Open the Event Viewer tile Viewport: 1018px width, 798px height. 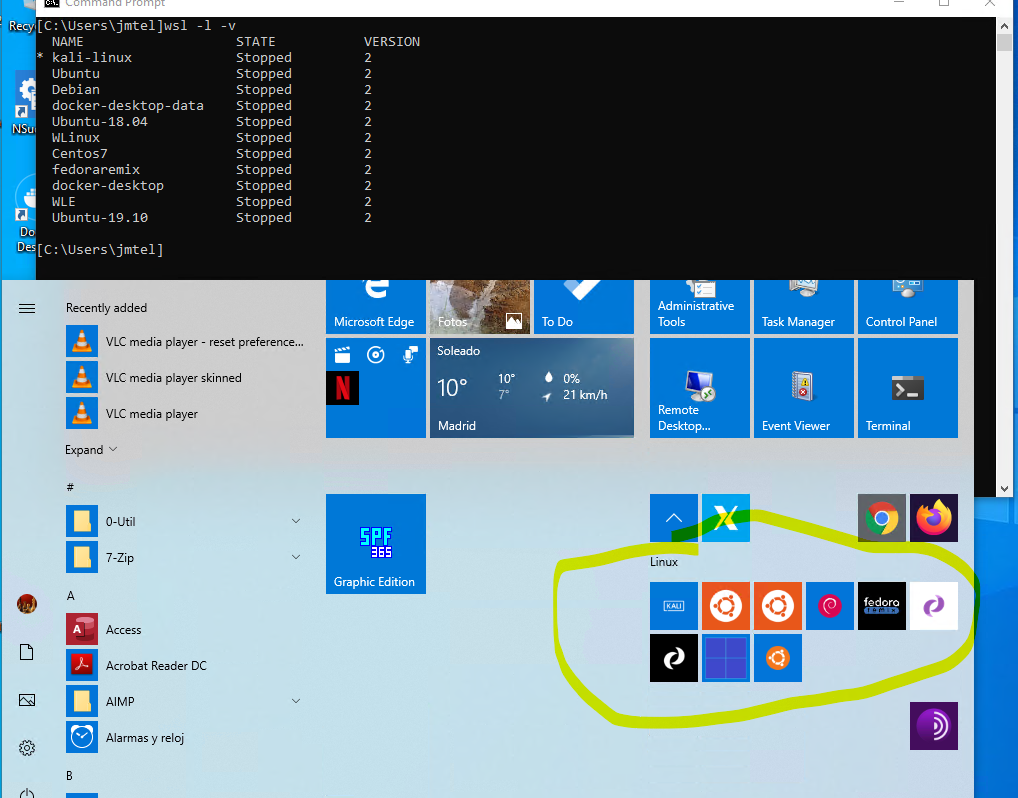click(x=804, y=388)
